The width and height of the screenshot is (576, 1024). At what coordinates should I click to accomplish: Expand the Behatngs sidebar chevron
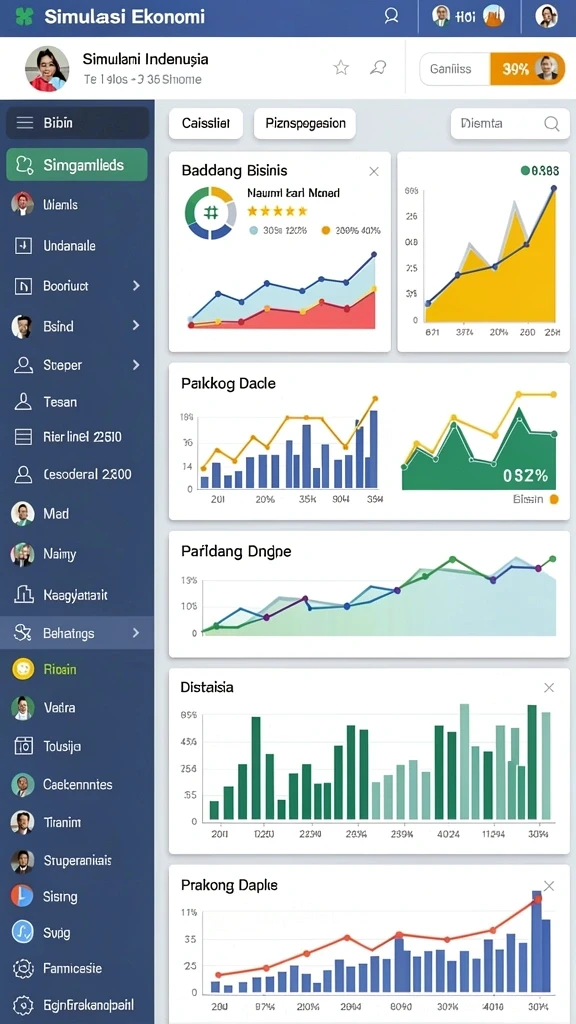click(x=136, y=632)
